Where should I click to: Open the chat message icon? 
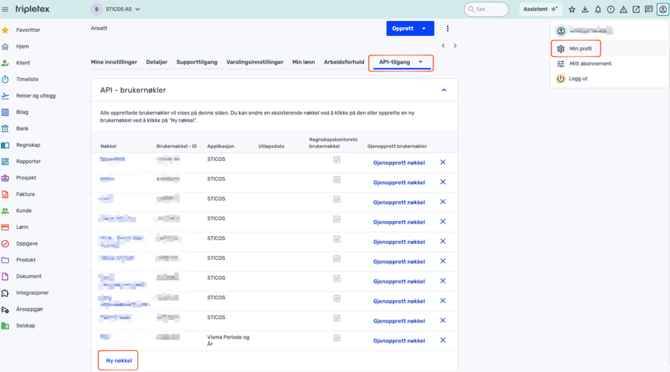pos(649,9)
